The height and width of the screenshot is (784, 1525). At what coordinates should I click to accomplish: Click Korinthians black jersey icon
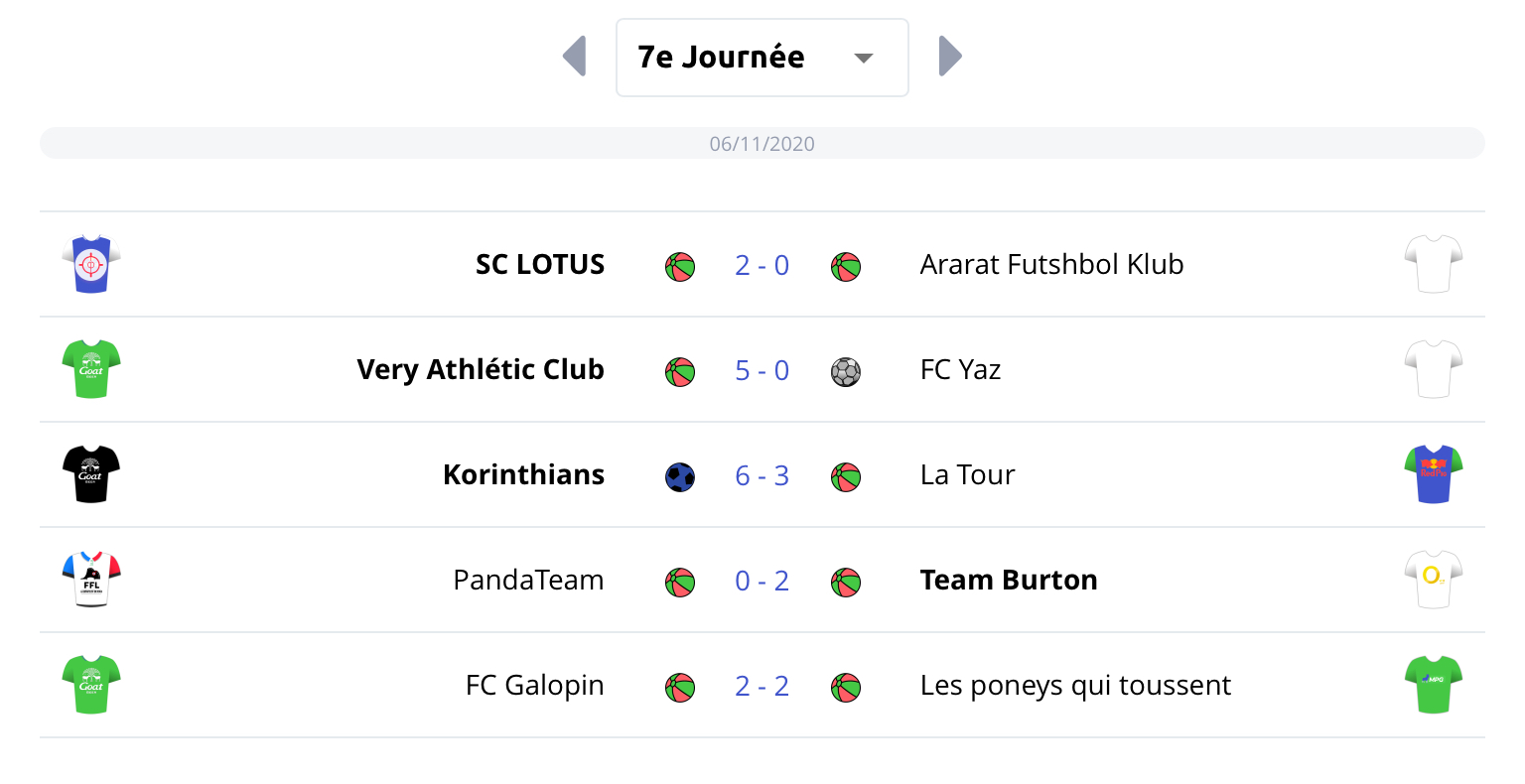click(91, 474)
